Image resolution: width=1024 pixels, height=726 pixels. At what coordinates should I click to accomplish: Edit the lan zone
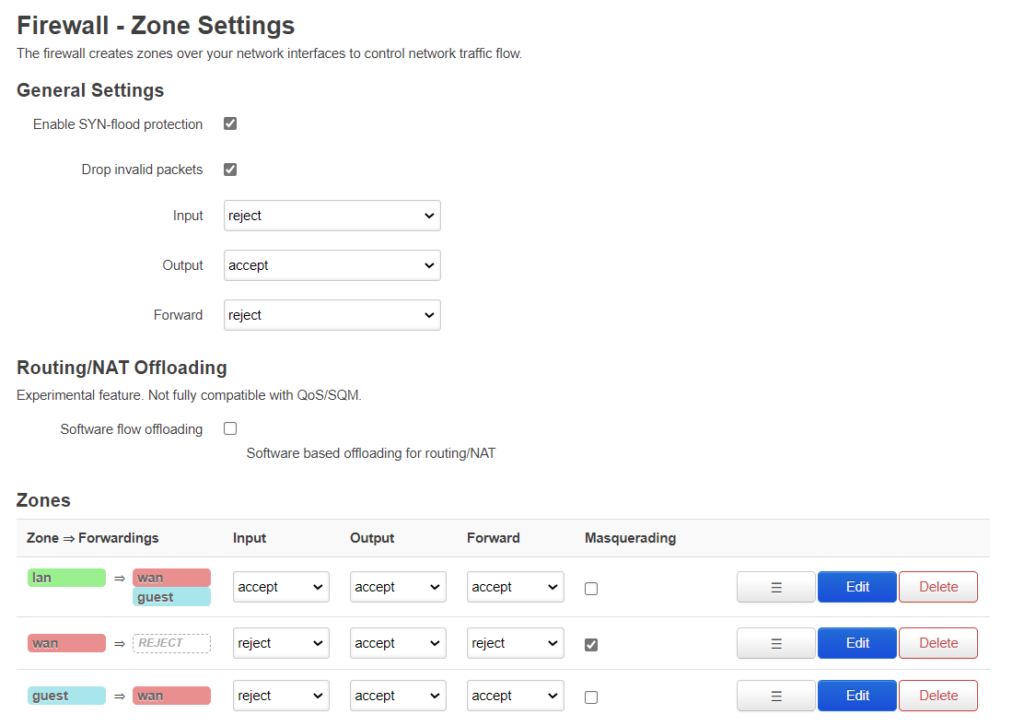[x=857, y=587]
